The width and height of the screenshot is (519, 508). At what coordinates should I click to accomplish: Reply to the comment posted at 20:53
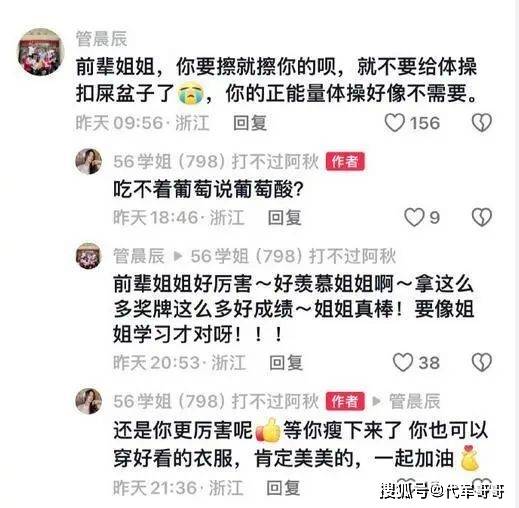pyautogui.click(x=286, y=363)
